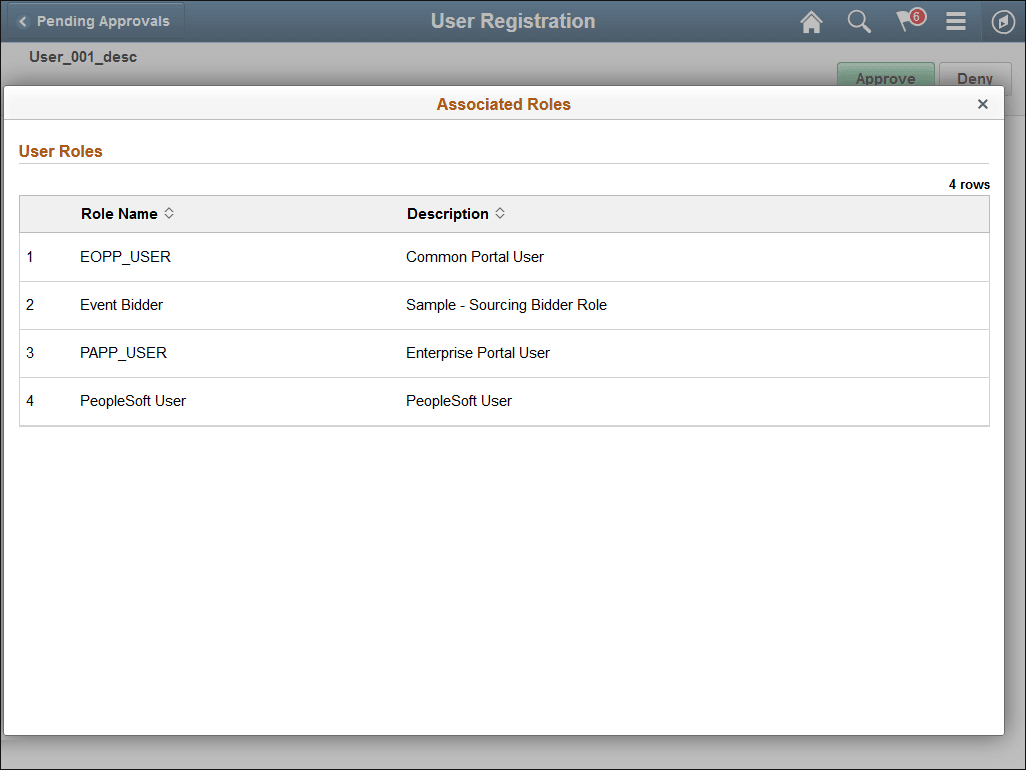Open the EOPP_USER role details
The image size is (1026, 770).
(125, 256)
